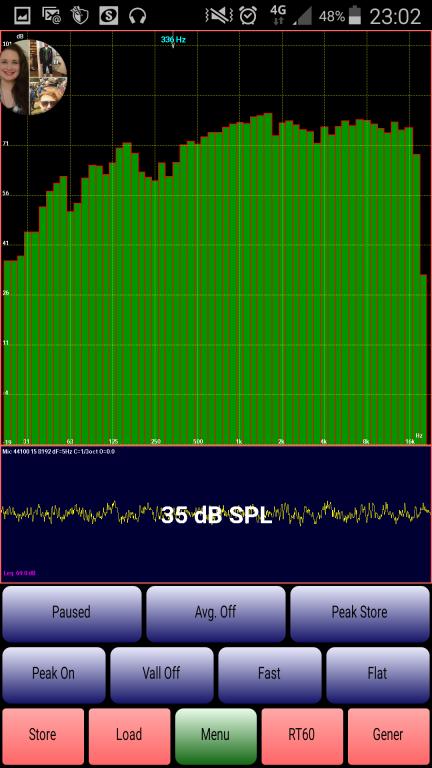This screenshot has width=432, height=768.
Task: Tap the headphones status icon
Action: point(138,16)
